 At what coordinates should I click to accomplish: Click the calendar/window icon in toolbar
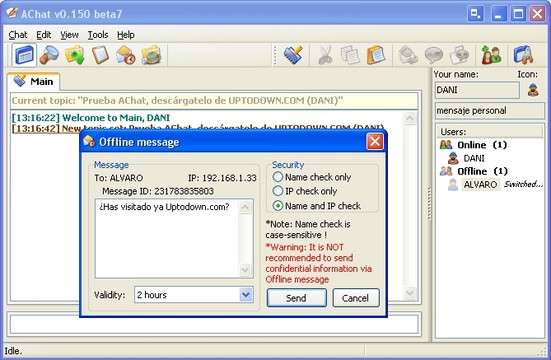[x=24, y=55]
